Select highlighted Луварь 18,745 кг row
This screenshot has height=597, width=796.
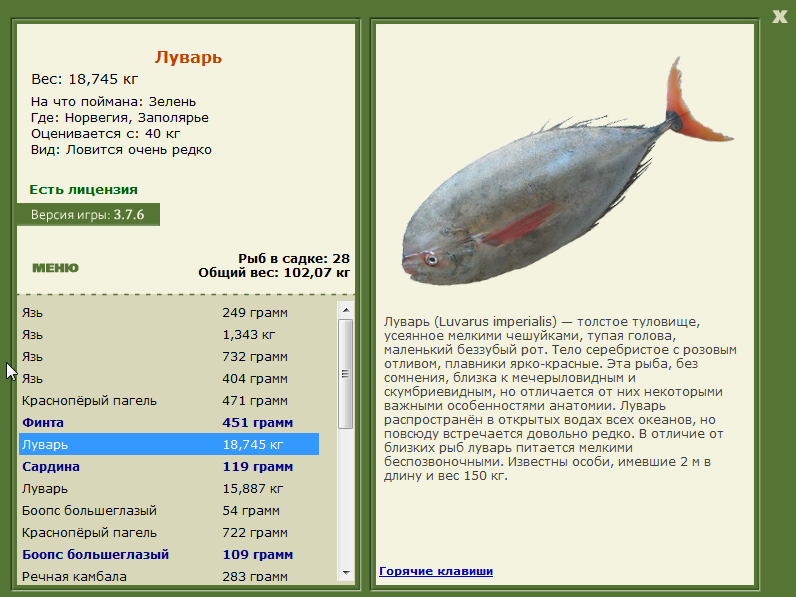[x=169, y=444]
